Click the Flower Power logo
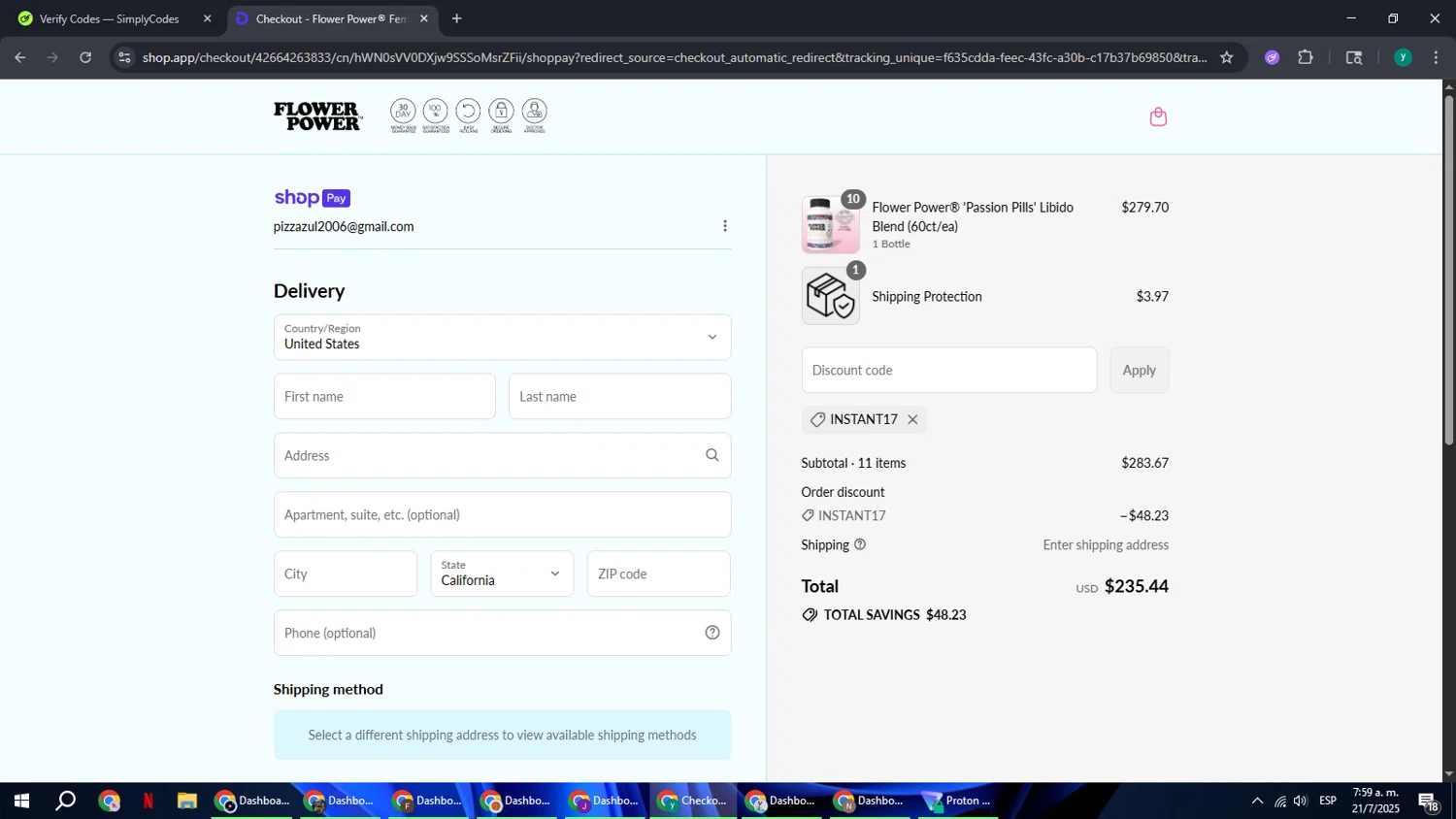 click(318, 116)
